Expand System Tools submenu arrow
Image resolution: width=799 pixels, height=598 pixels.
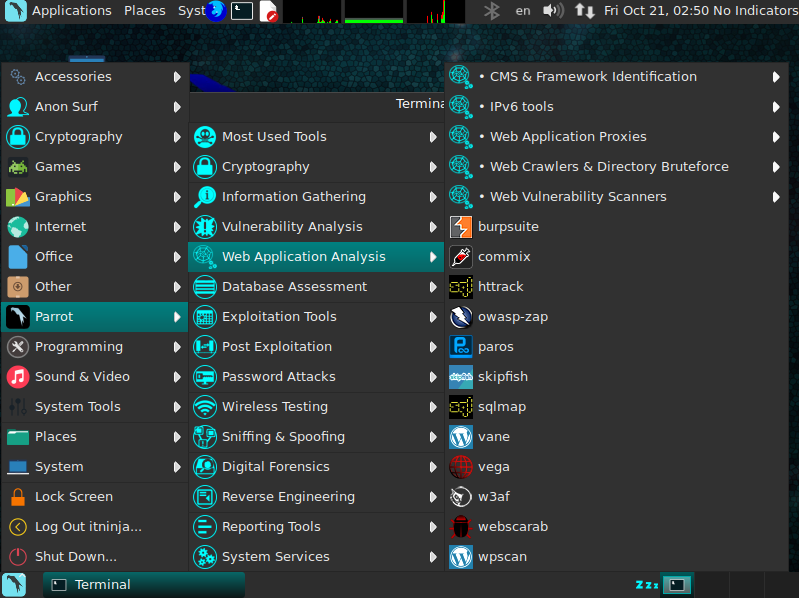tap(177, 407)
